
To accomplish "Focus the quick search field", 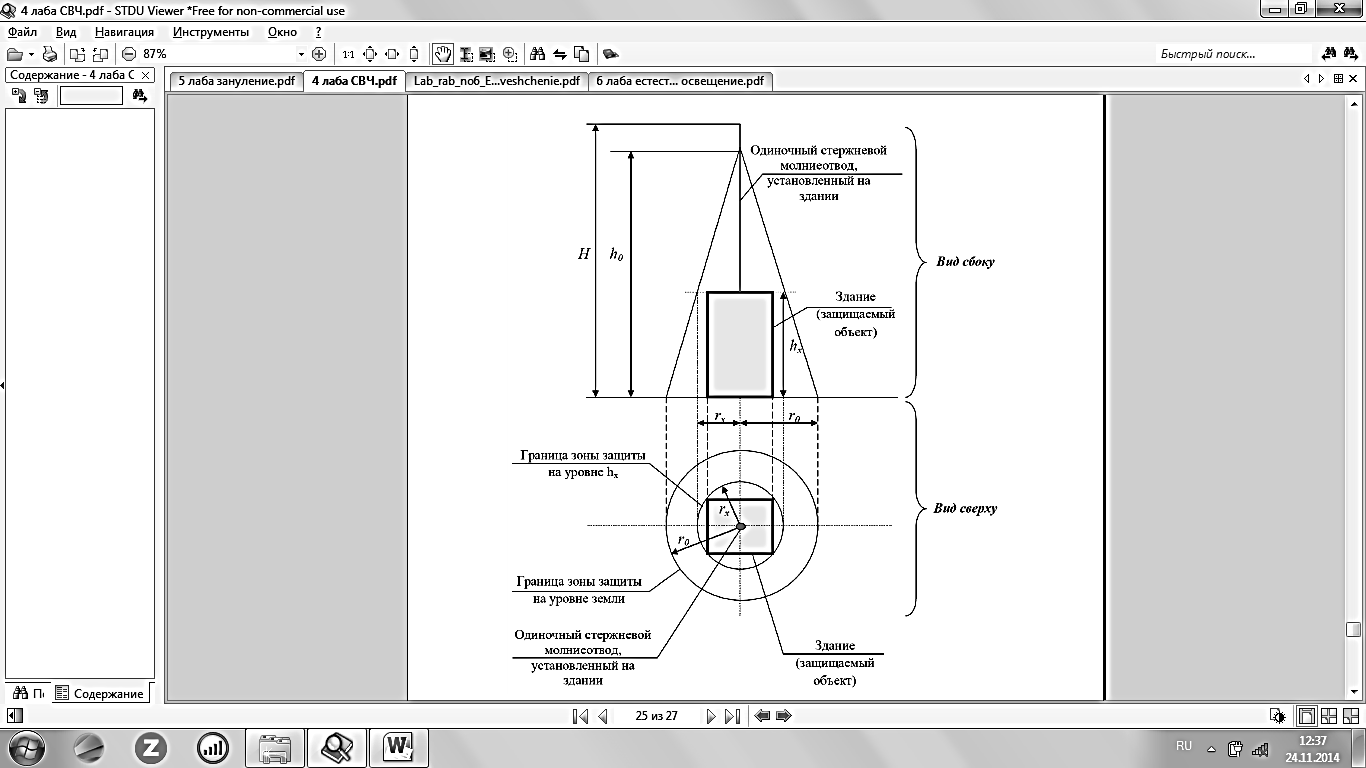I will tap(1233, 54).
